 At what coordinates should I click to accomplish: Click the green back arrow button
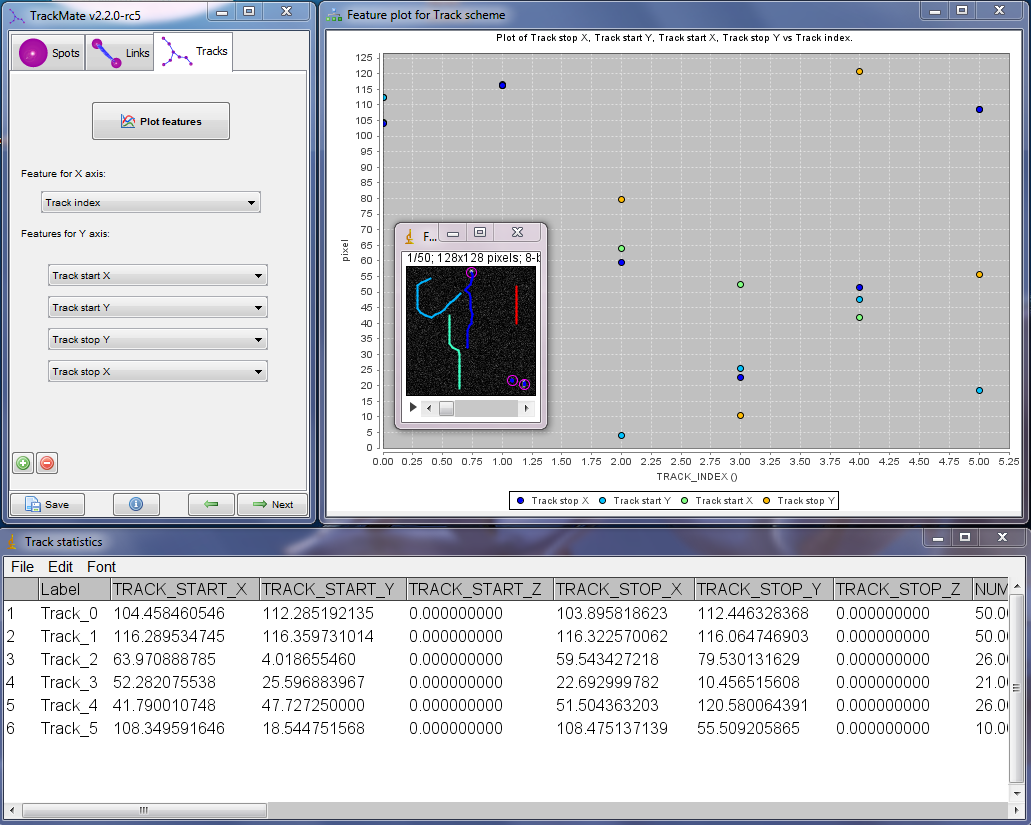[x=212, y=504]
